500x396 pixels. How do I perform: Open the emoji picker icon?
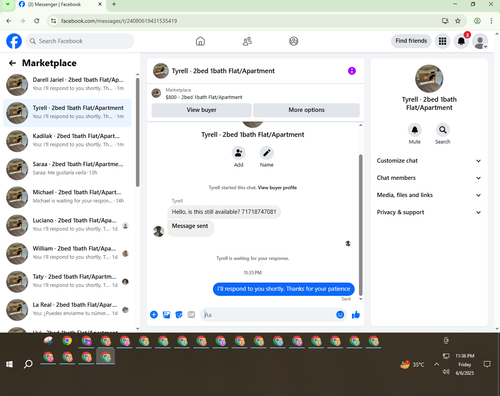(x=340, y=315)
